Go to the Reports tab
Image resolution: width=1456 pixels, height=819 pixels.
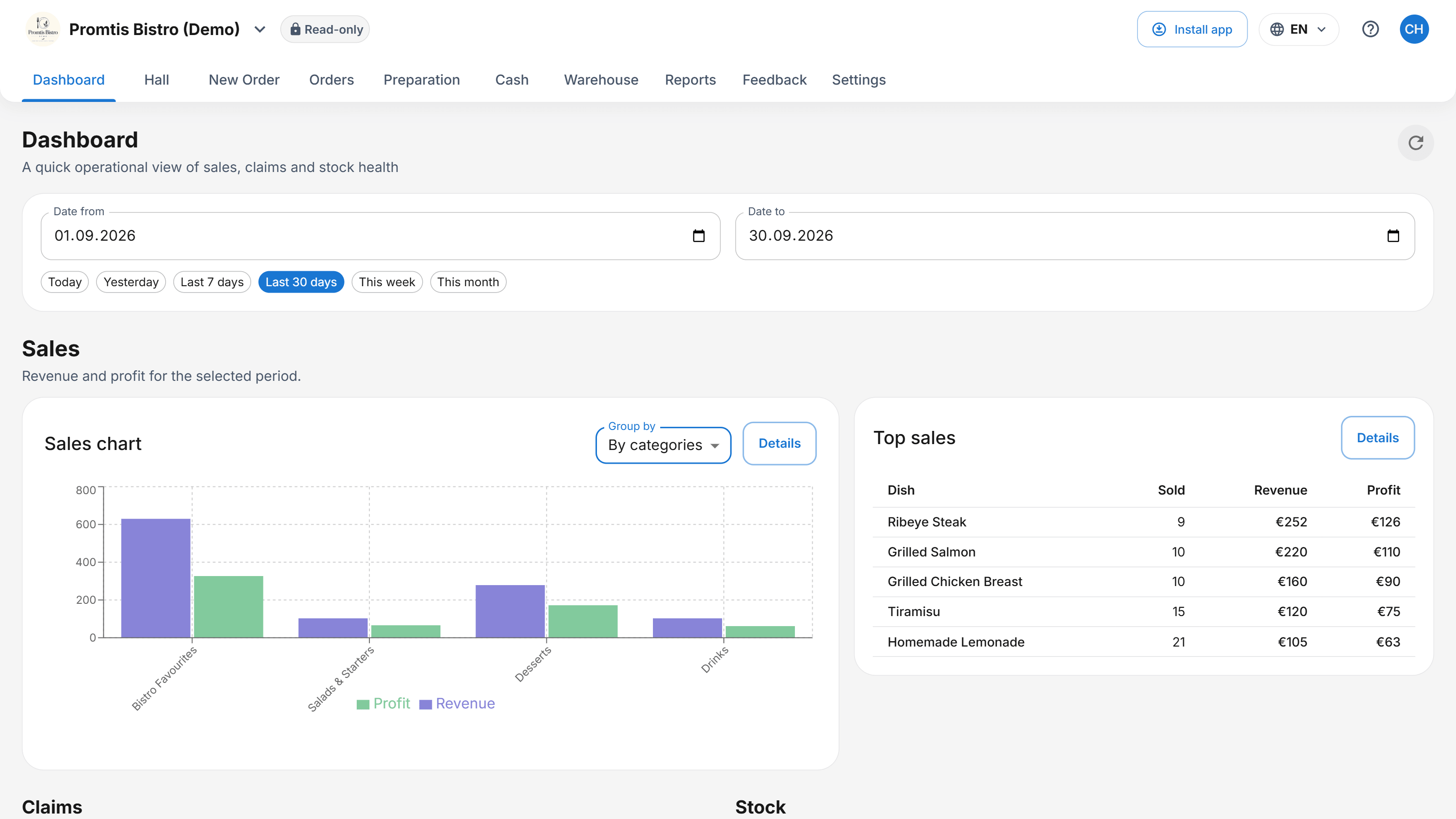690,80
